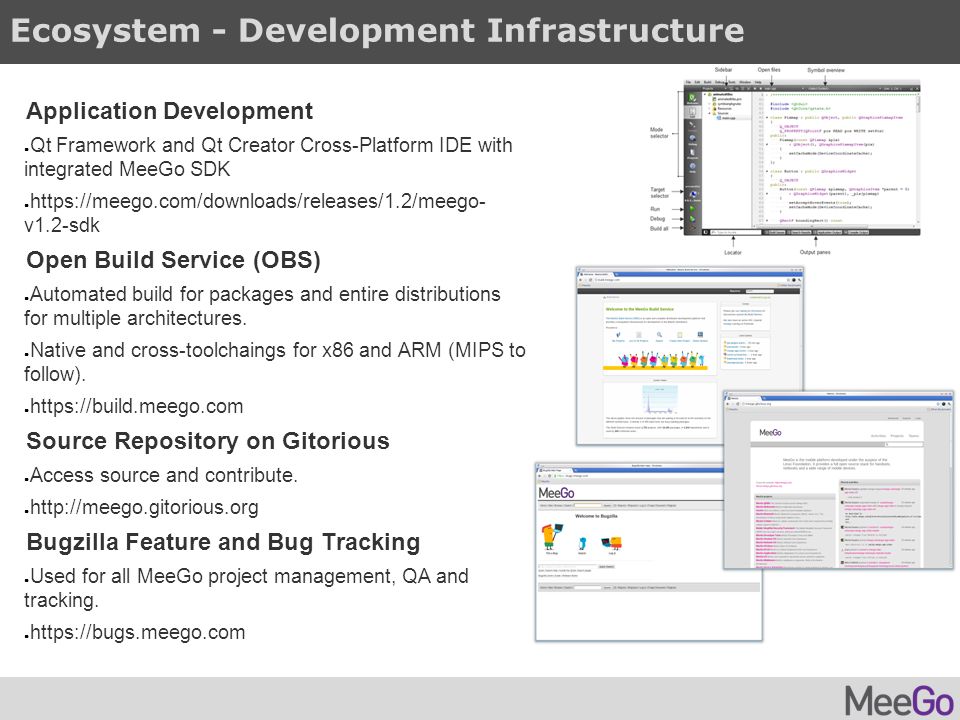This screenshot has height=720, width=960.
Task: Switch to Edit mode in Qt Creator
Action: click(x=692, y=113)
